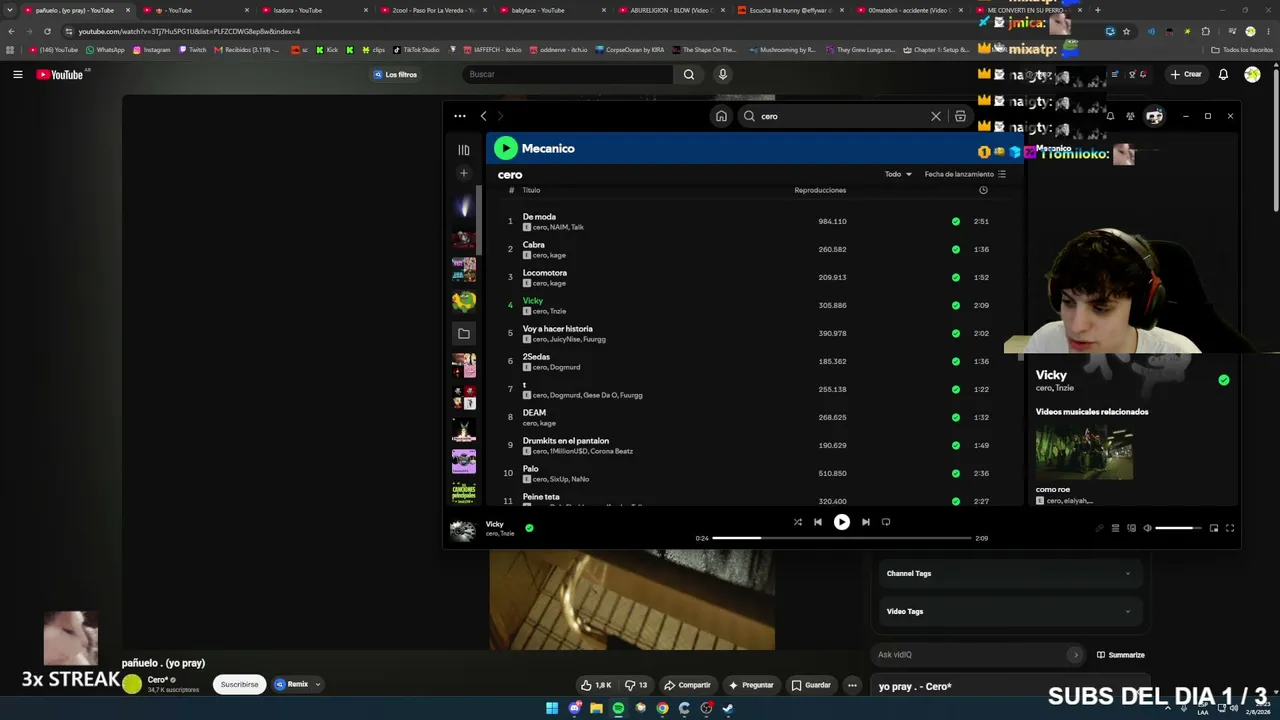Open Spotify friends activity icon

pyautogui.click(x=1130, y=116)
